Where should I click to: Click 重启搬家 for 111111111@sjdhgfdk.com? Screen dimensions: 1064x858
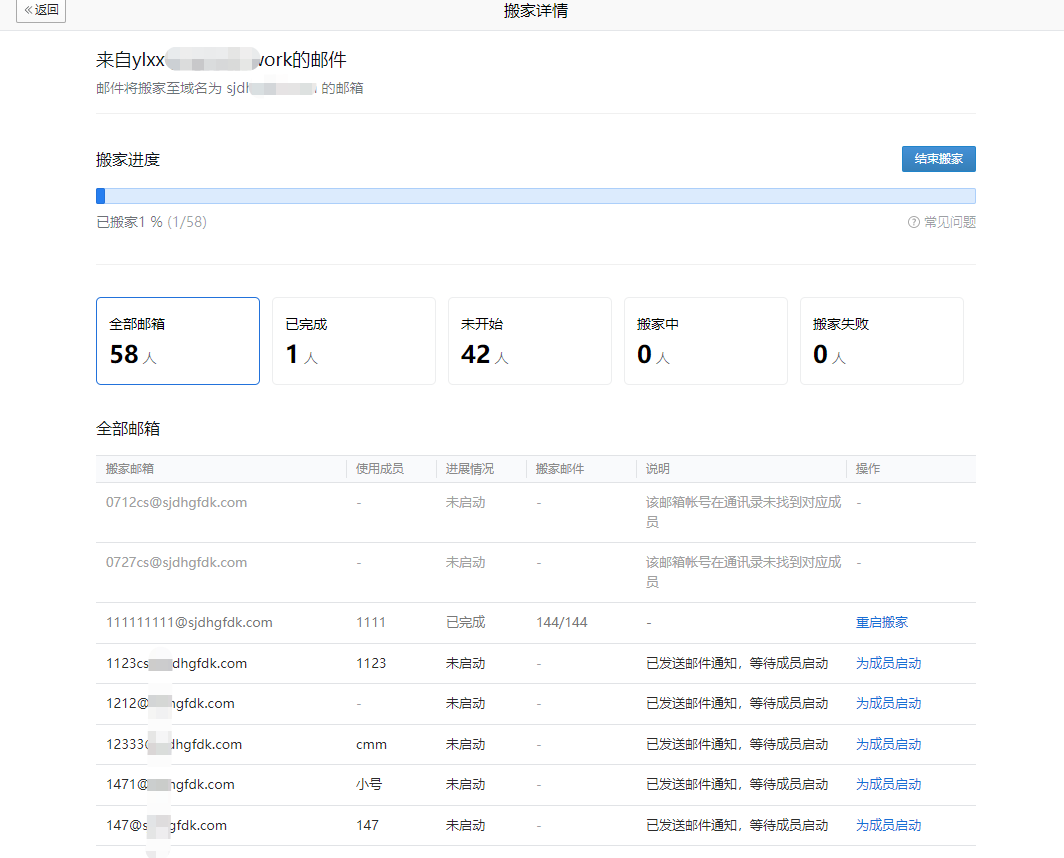[881, 622]
